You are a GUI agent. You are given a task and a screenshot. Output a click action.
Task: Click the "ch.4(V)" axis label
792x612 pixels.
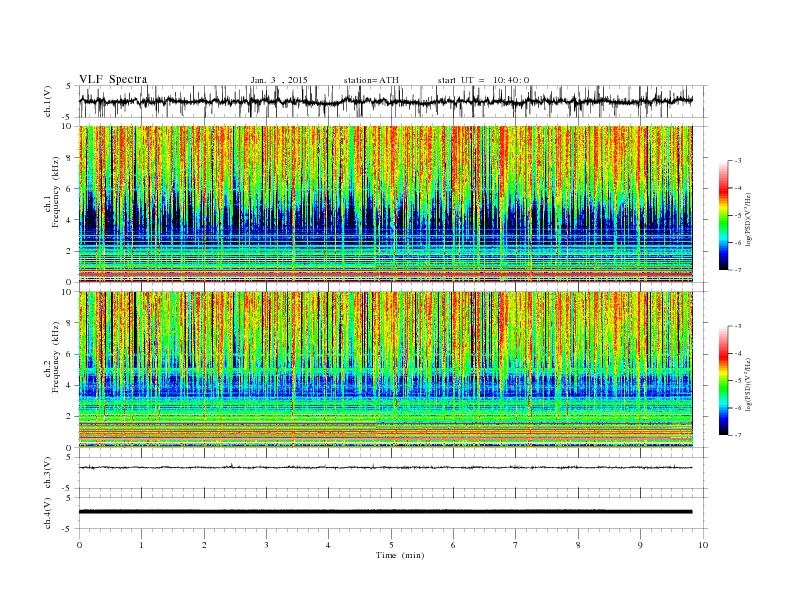(x=48, y=514)
